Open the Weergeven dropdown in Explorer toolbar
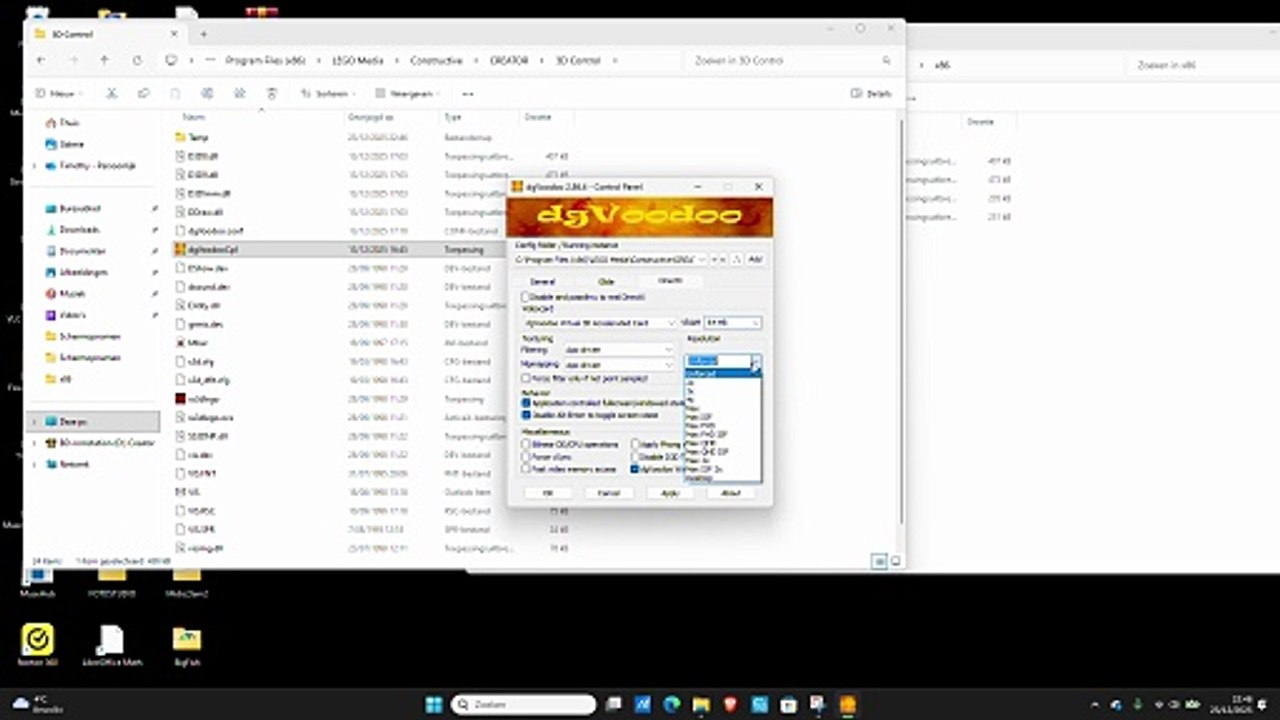 pos(408,93)
